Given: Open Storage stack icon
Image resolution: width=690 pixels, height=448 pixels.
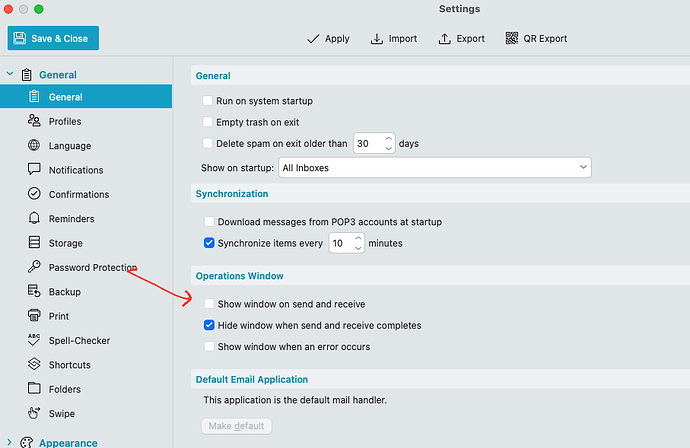Looking at the screenshot, I should coord(34,242).
